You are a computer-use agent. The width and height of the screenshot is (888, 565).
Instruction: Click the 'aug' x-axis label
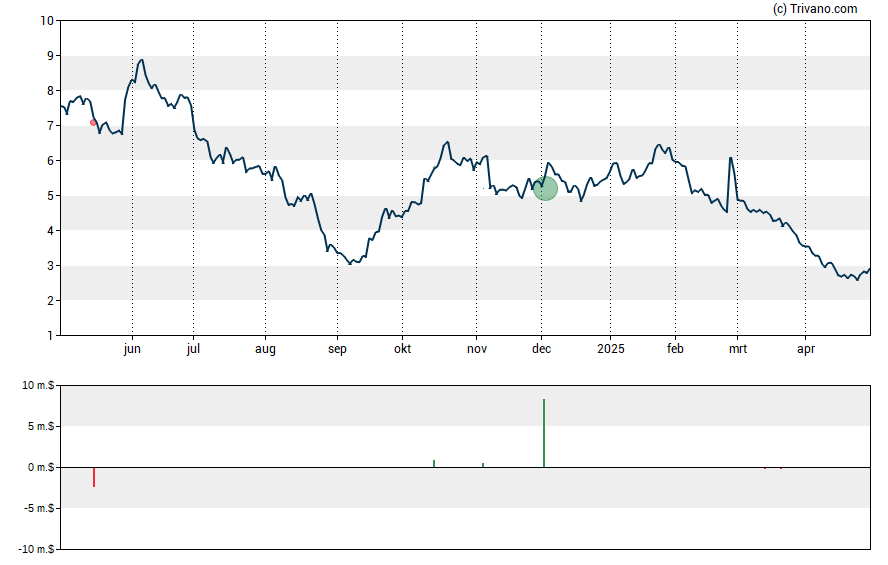coord(265,349)
